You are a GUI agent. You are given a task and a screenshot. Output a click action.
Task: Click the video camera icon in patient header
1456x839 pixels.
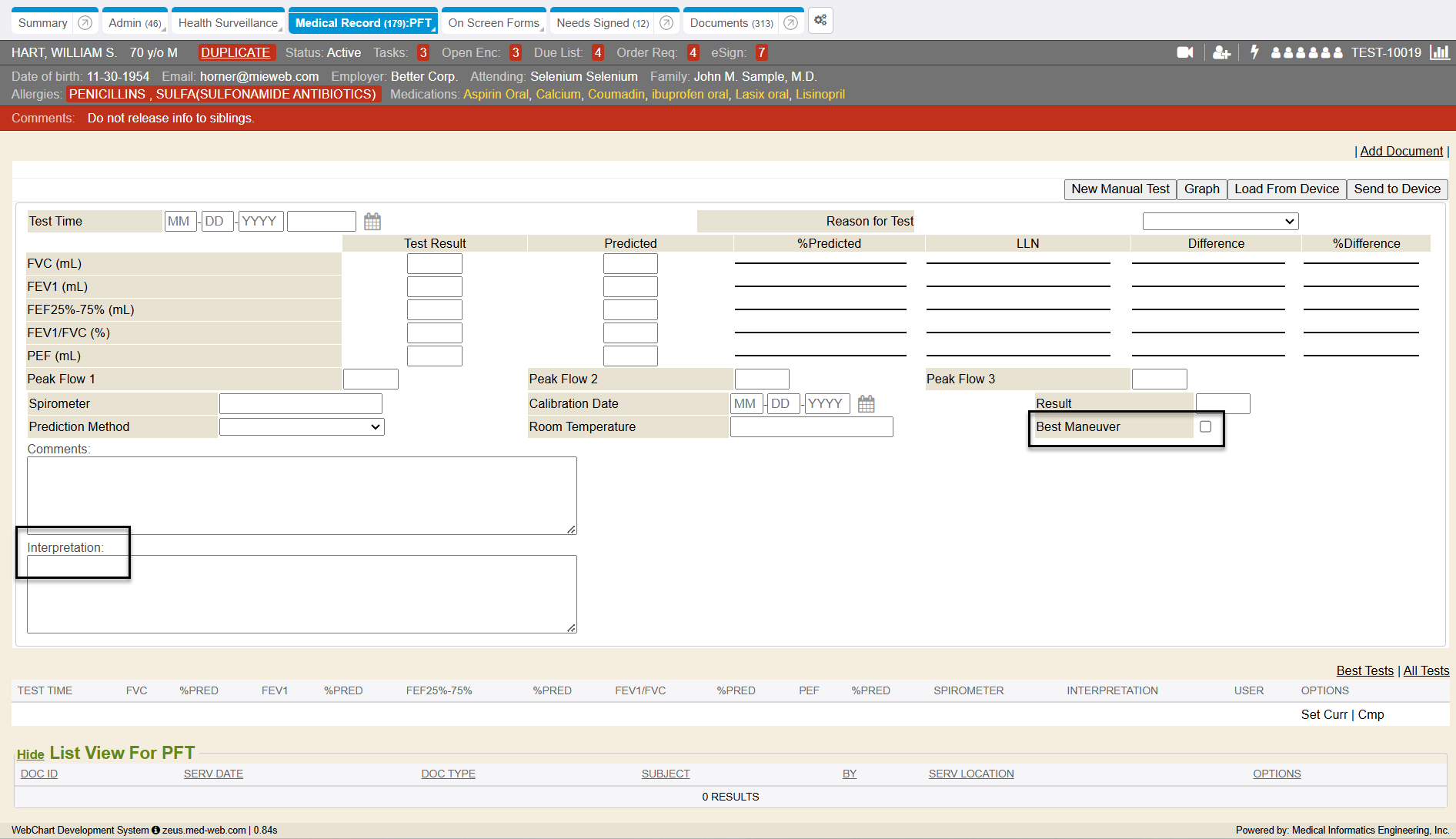pyautogui.click(x=1184, y=52)
